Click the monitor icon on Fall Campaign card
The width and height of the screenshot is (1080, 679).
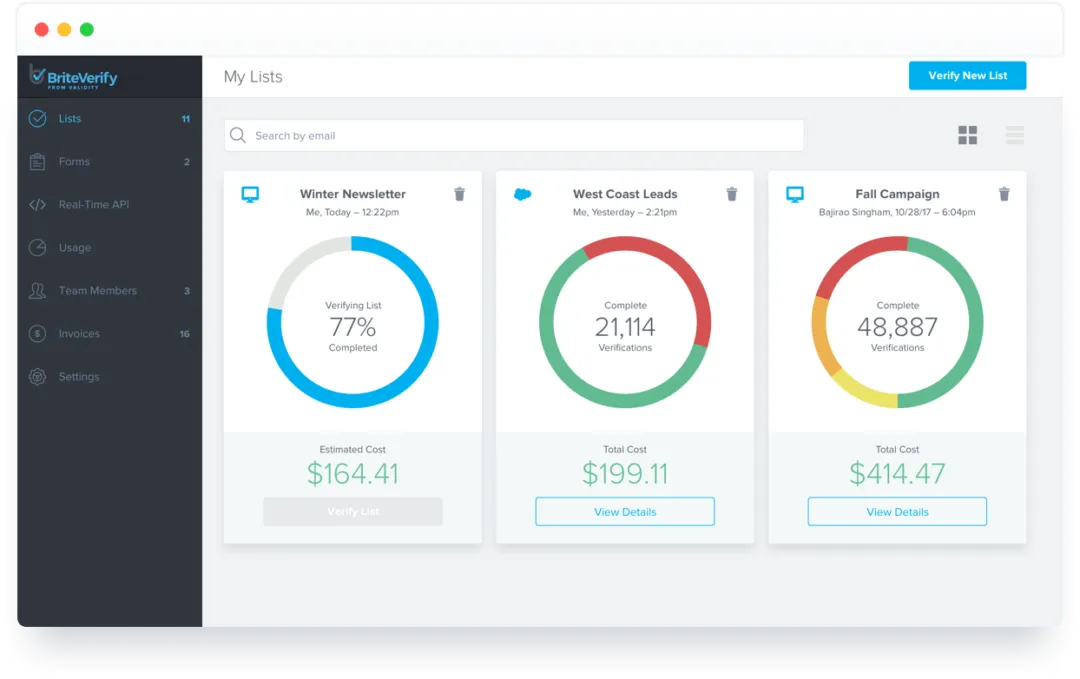tap(795, 194)
